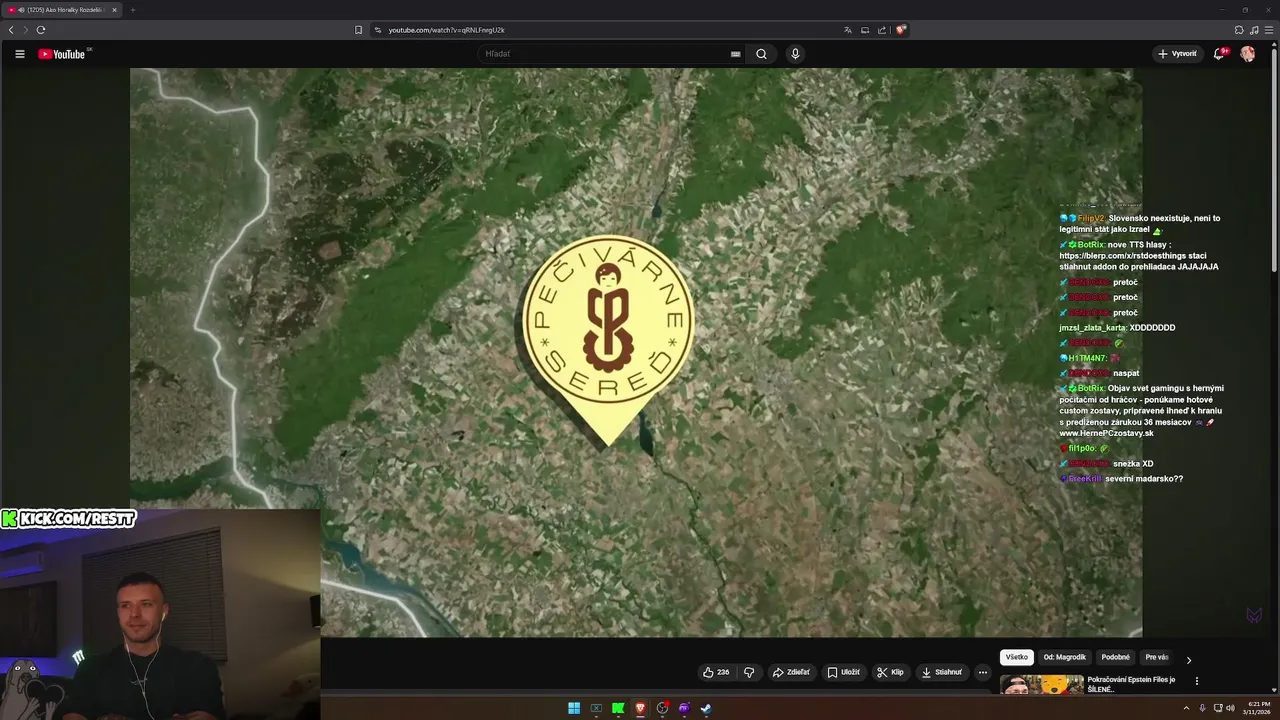Open Brave browser in taskbar
The width and height of the screenshot is (1280, 720).
pyautogui.click(x=640, y=708)
